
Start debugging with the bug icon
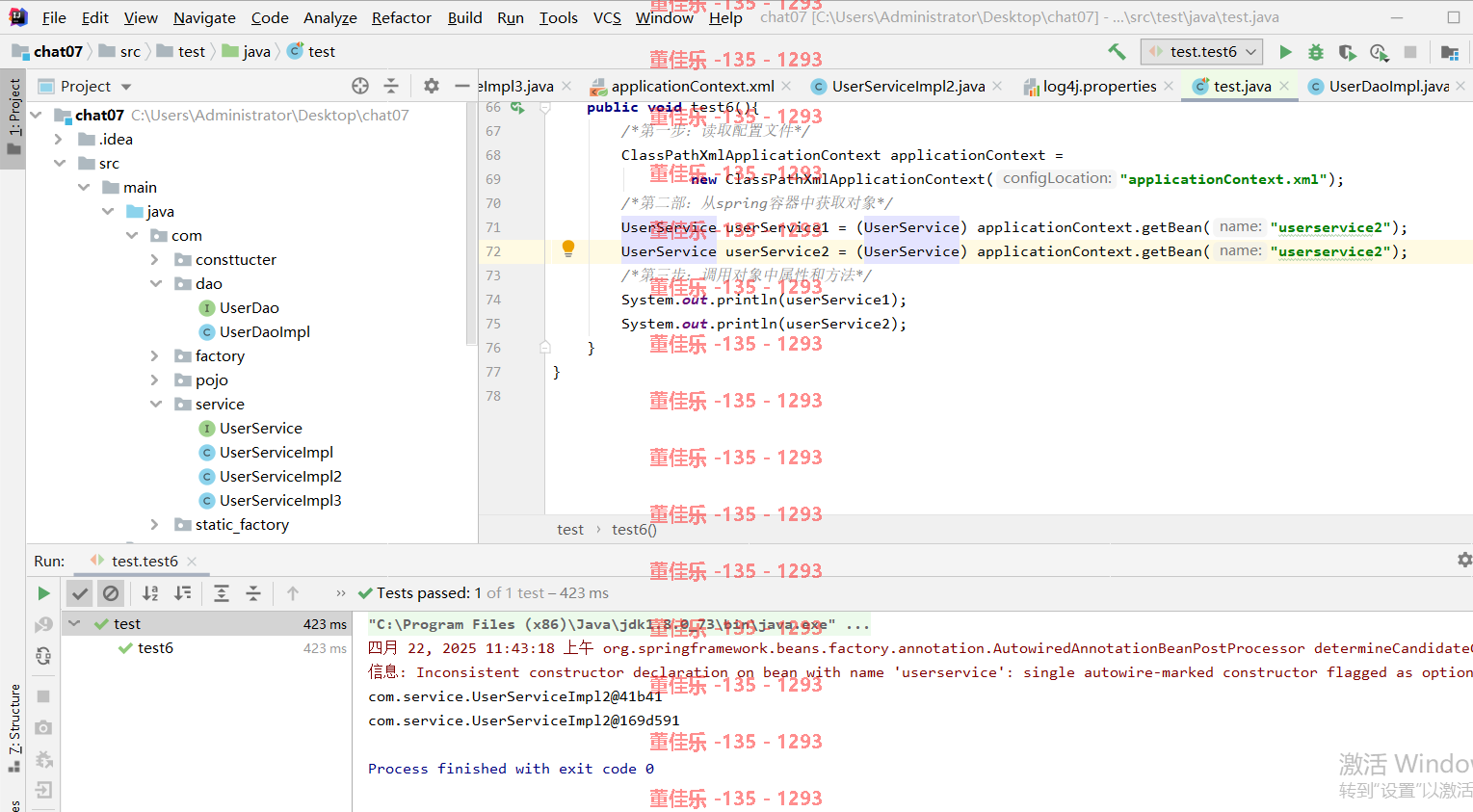(1316, 52)
